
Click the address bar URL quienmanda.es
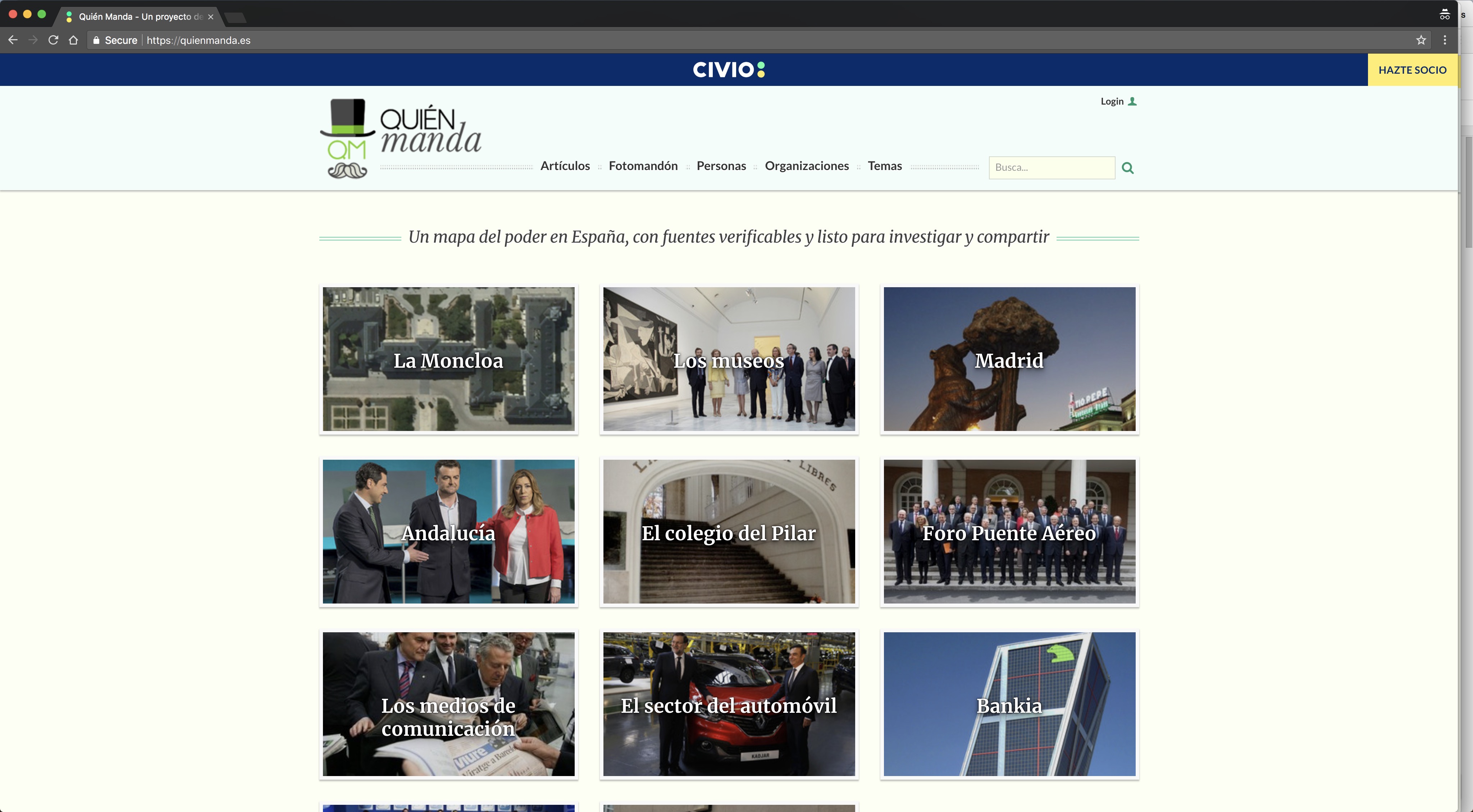click(199, 41)
